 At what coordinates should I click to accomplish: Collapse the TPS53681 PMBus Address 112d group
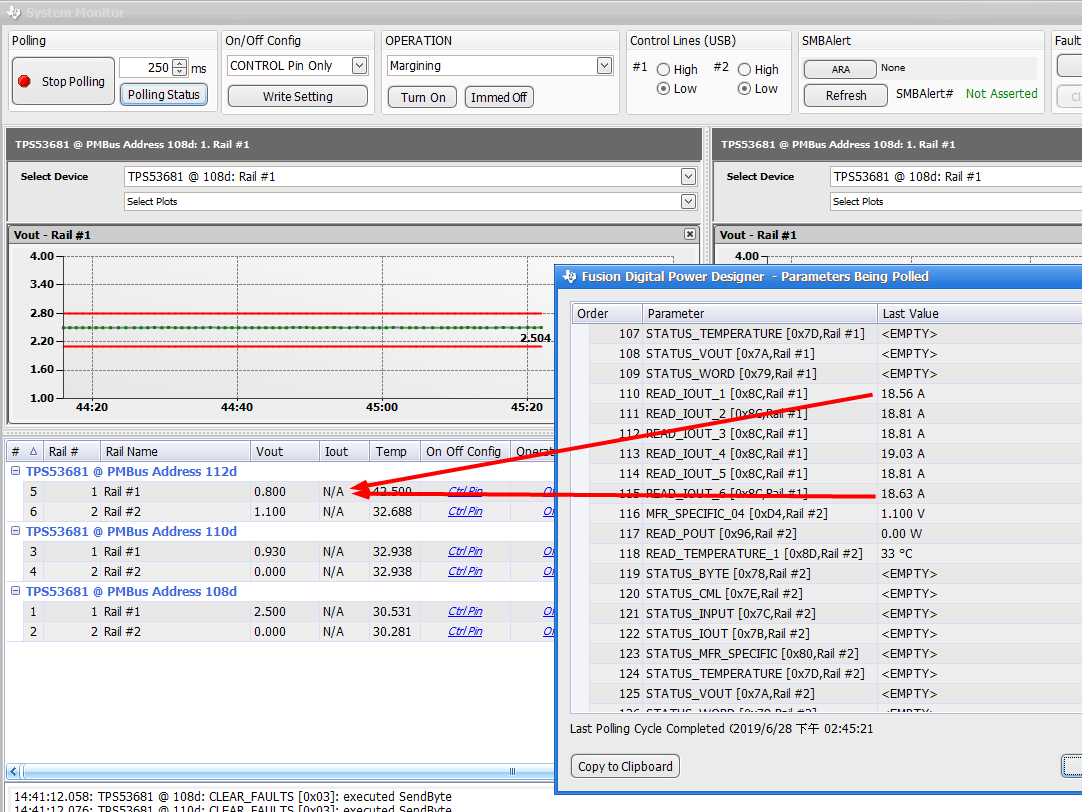15,471
